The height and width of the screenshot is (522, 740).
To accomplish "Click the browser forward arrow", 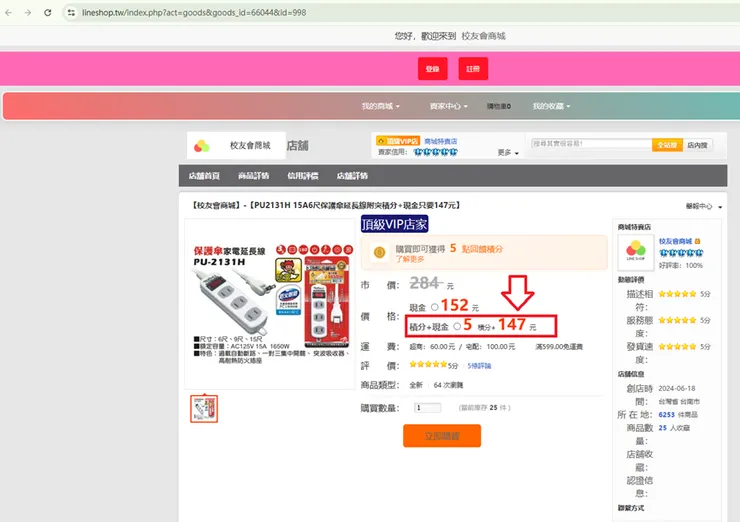I will (28, 13).
